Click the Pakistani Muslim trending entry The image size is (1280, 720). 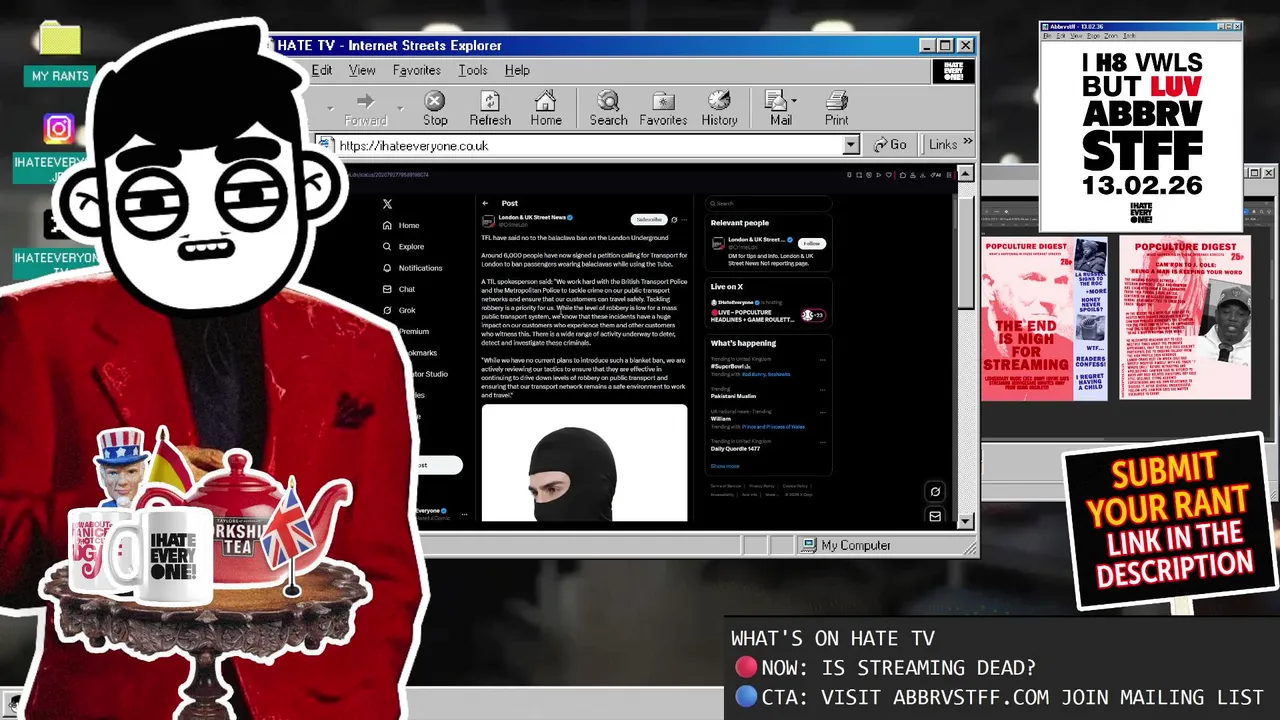[x=733, y=396]
